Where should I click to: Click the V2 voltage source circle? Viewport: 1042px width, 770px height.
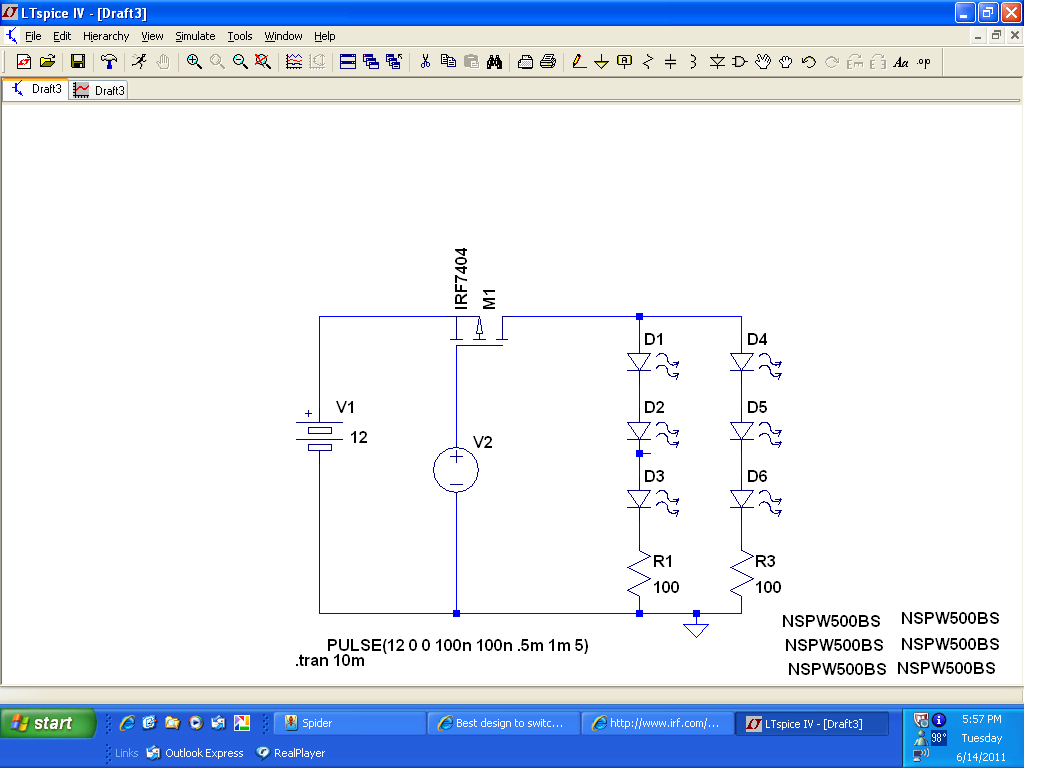point(456,470)
